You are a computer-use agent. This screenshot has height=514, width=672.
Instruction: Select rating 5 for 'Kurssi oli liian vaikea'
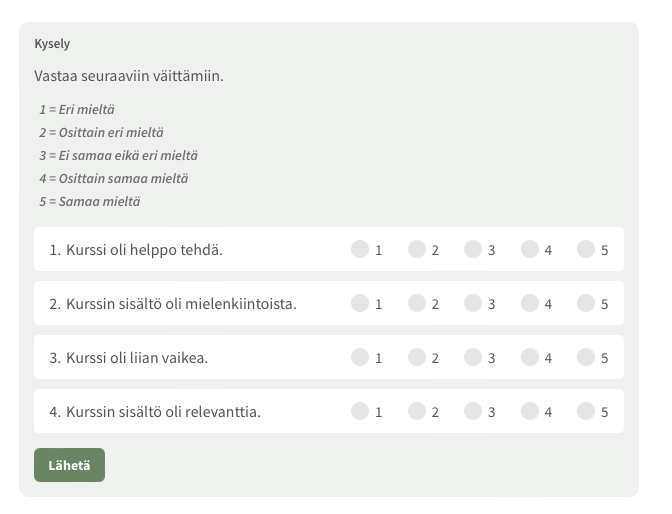(586, 357)
